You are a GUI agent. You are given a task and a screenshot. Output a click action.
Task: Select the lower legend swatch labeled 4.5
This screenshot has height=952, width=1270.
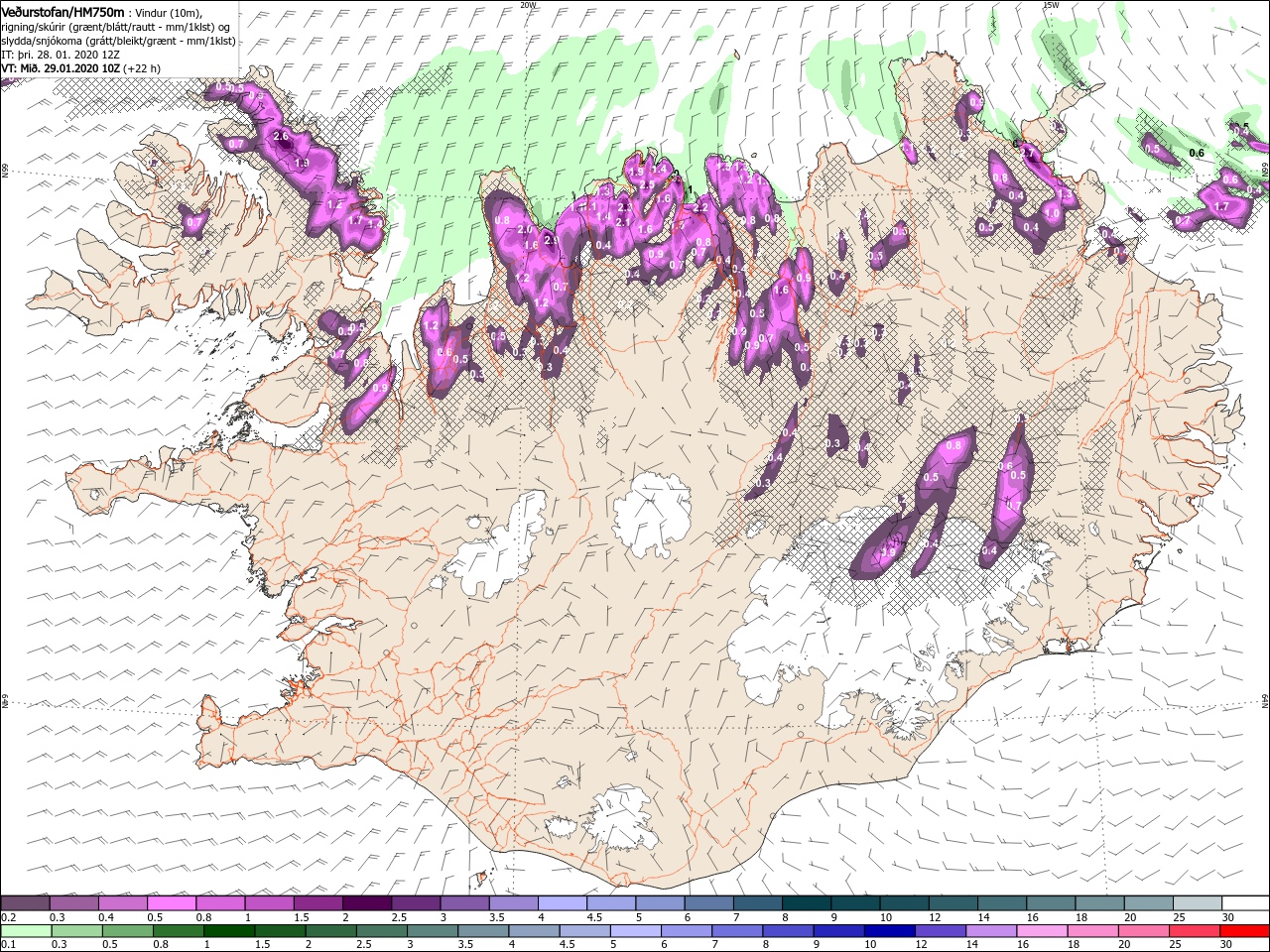coord(583,931)
